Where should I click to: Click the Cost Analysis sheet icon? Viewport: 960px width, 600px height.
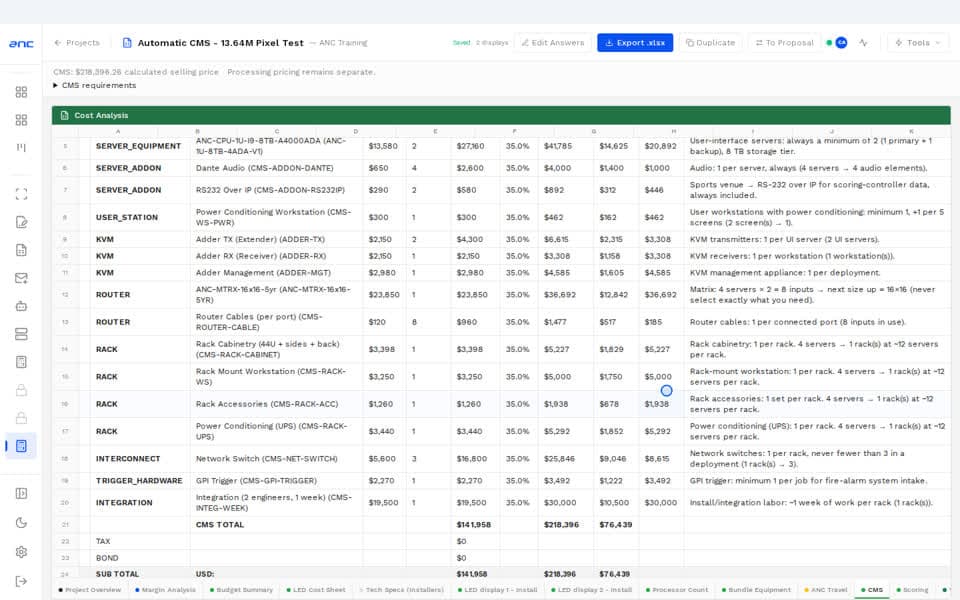click(x=65, y=115)
